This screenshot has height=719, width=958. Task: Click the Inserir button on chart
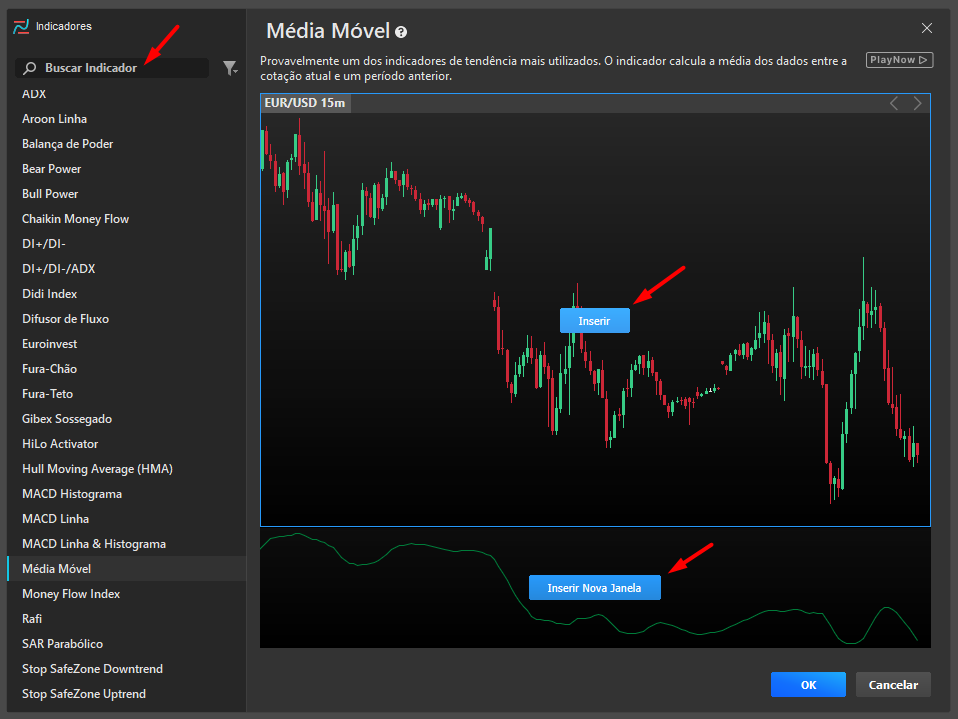pyautogui.click(x=594, y=321)
